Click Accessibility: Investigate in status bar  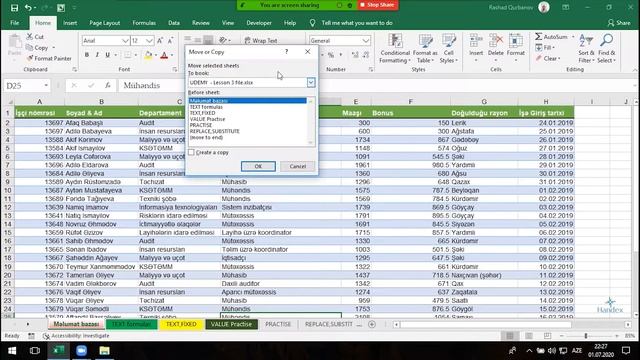coord(76,336)
